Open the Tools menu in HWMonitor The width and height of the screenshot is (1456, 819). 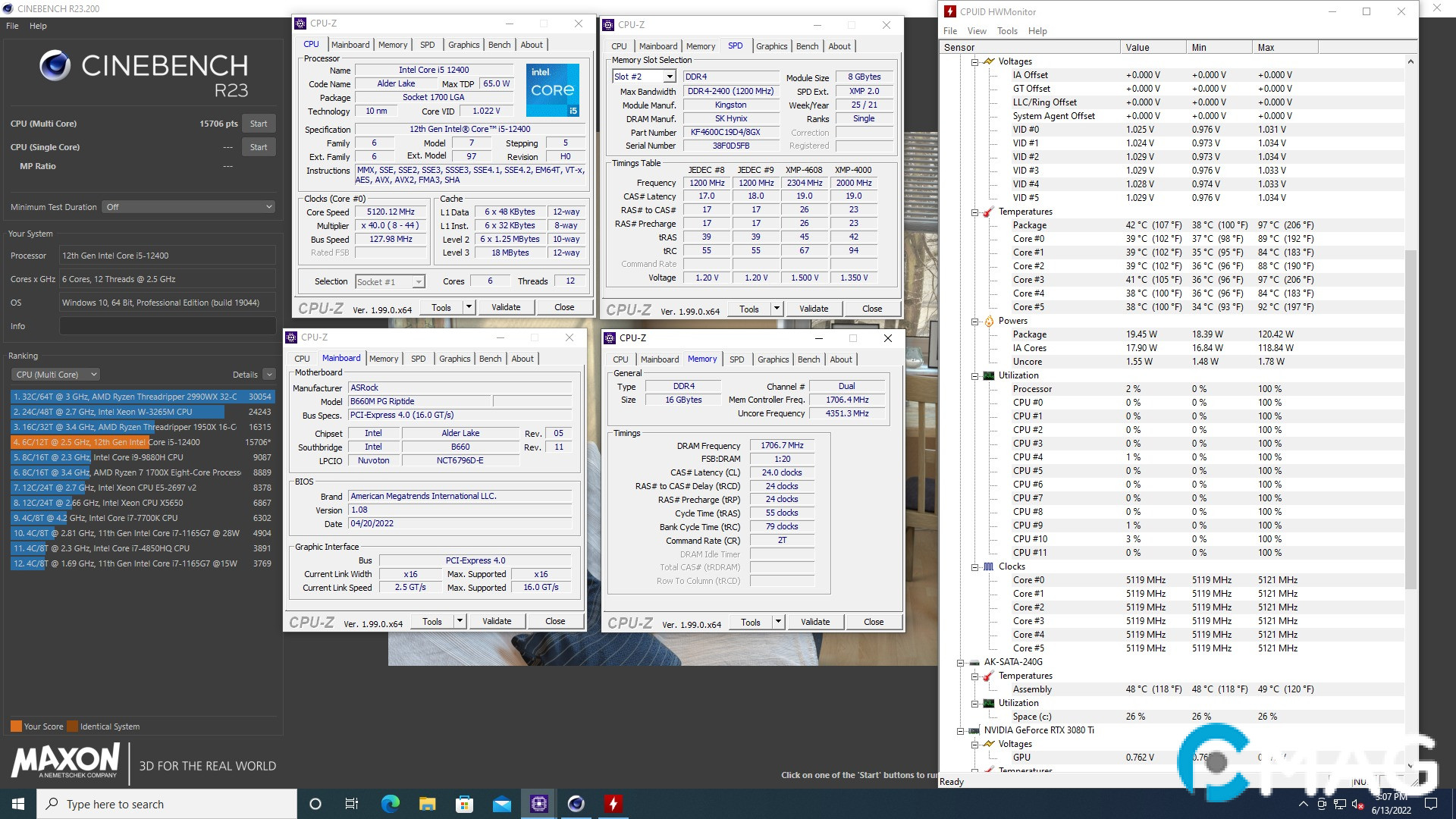[1007, 31]
